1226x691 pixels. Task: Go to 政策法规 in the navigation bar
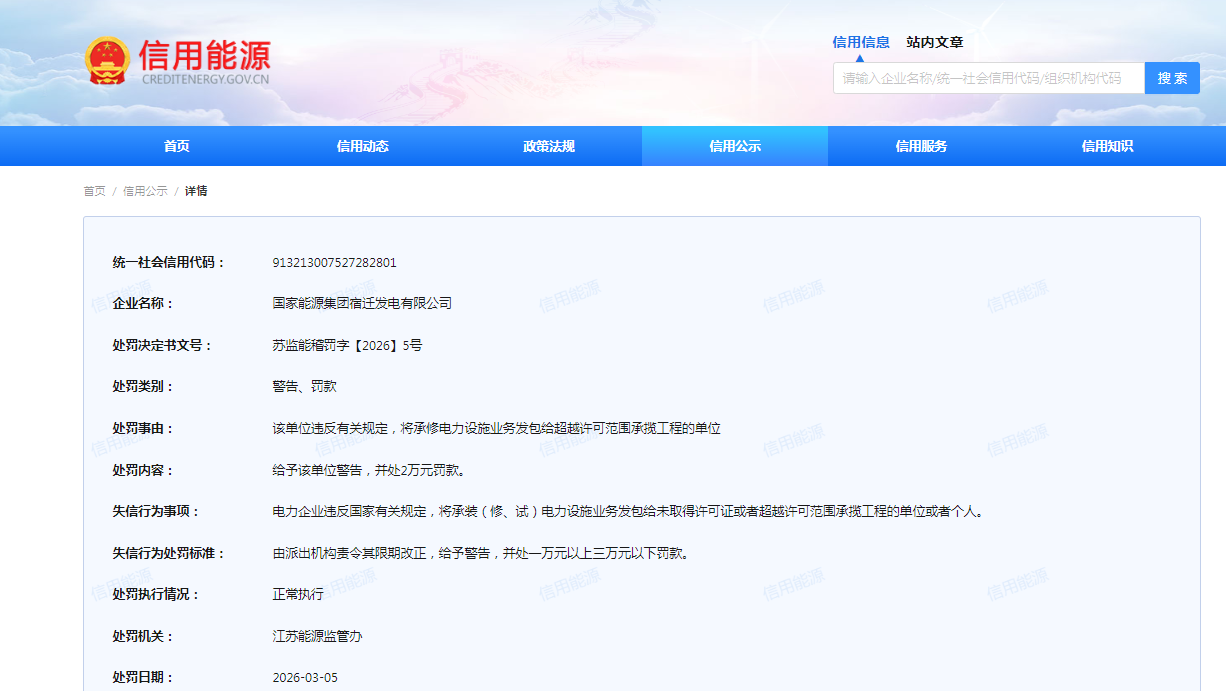click(x=549, y=146)
